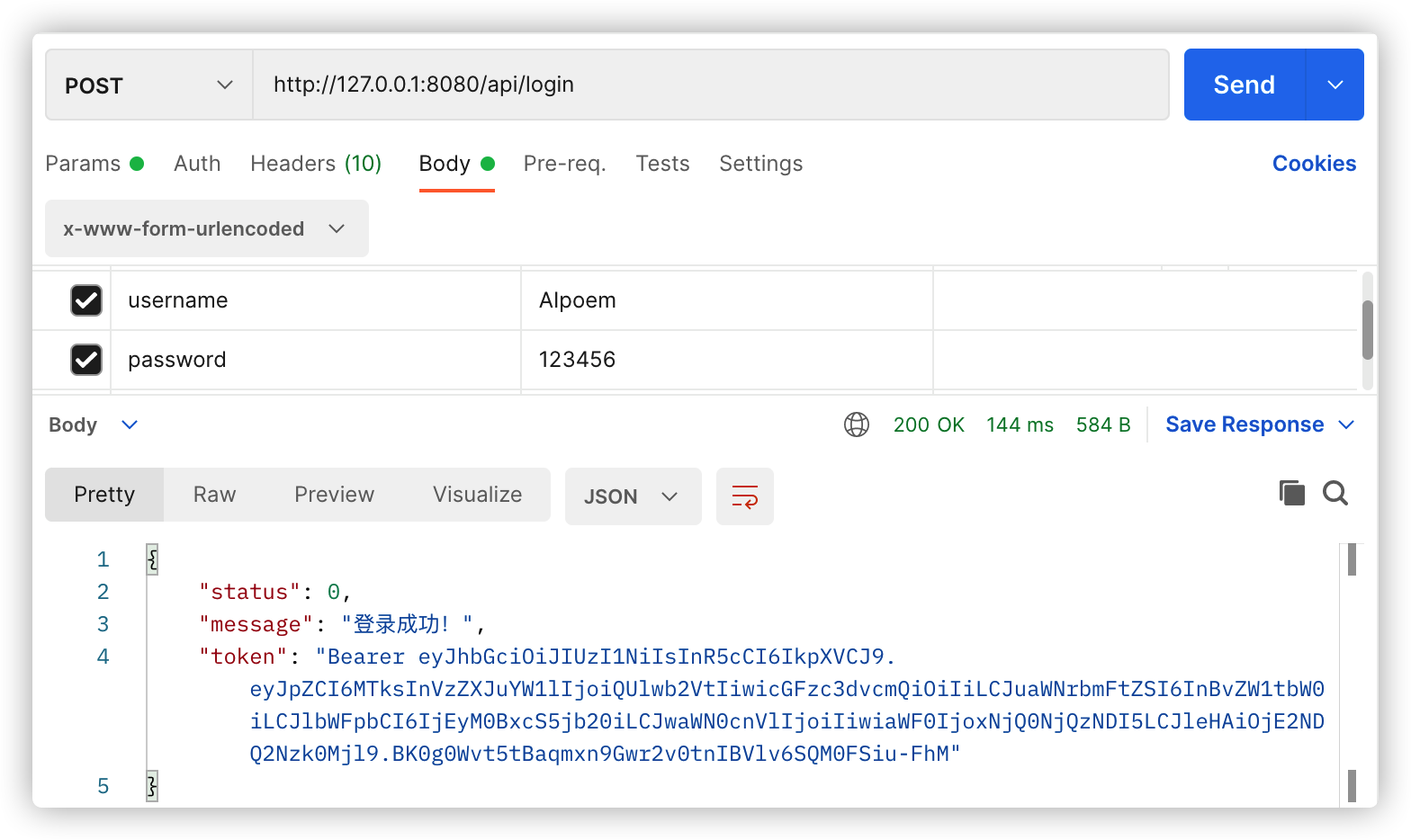Uncheck the password parameter checkbox
This screenshot has height=840, width=1411.
(86, 360)
